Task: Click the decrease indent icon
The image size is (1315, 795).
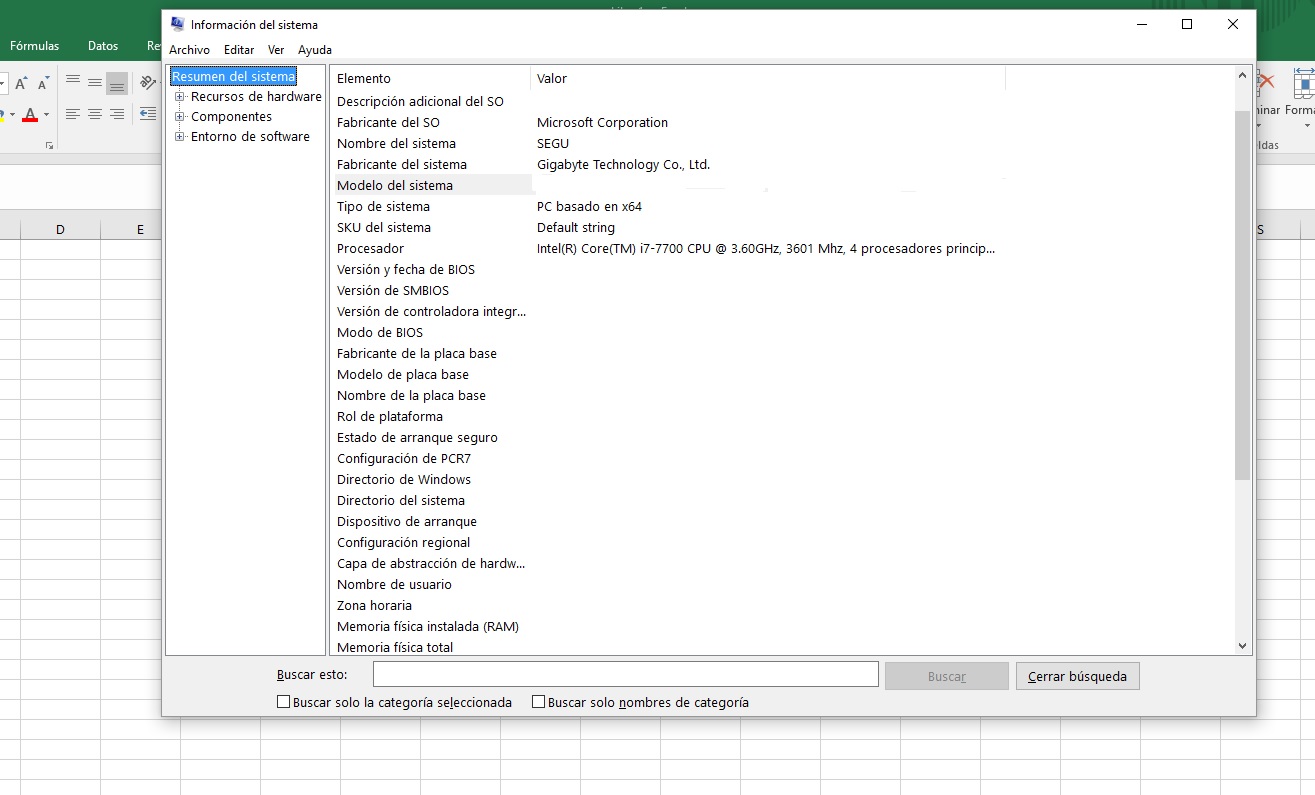Action: pos(148,114)
